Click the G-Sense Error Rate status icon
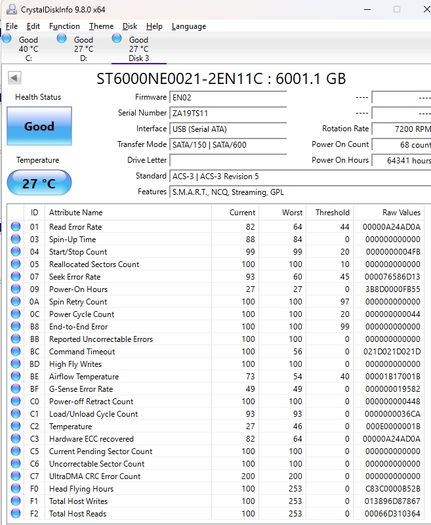 (15, 389)
